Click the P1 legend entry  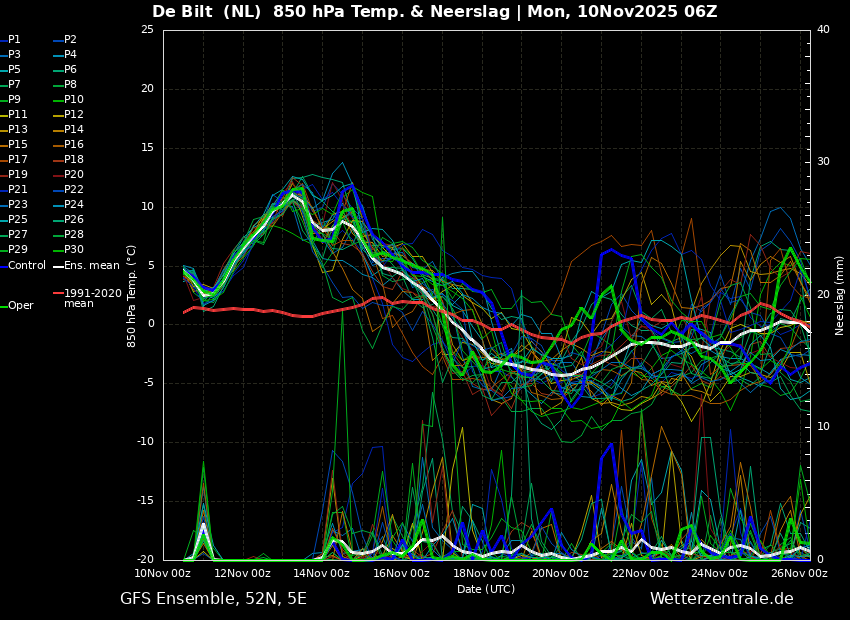click(x=11, y=40)
